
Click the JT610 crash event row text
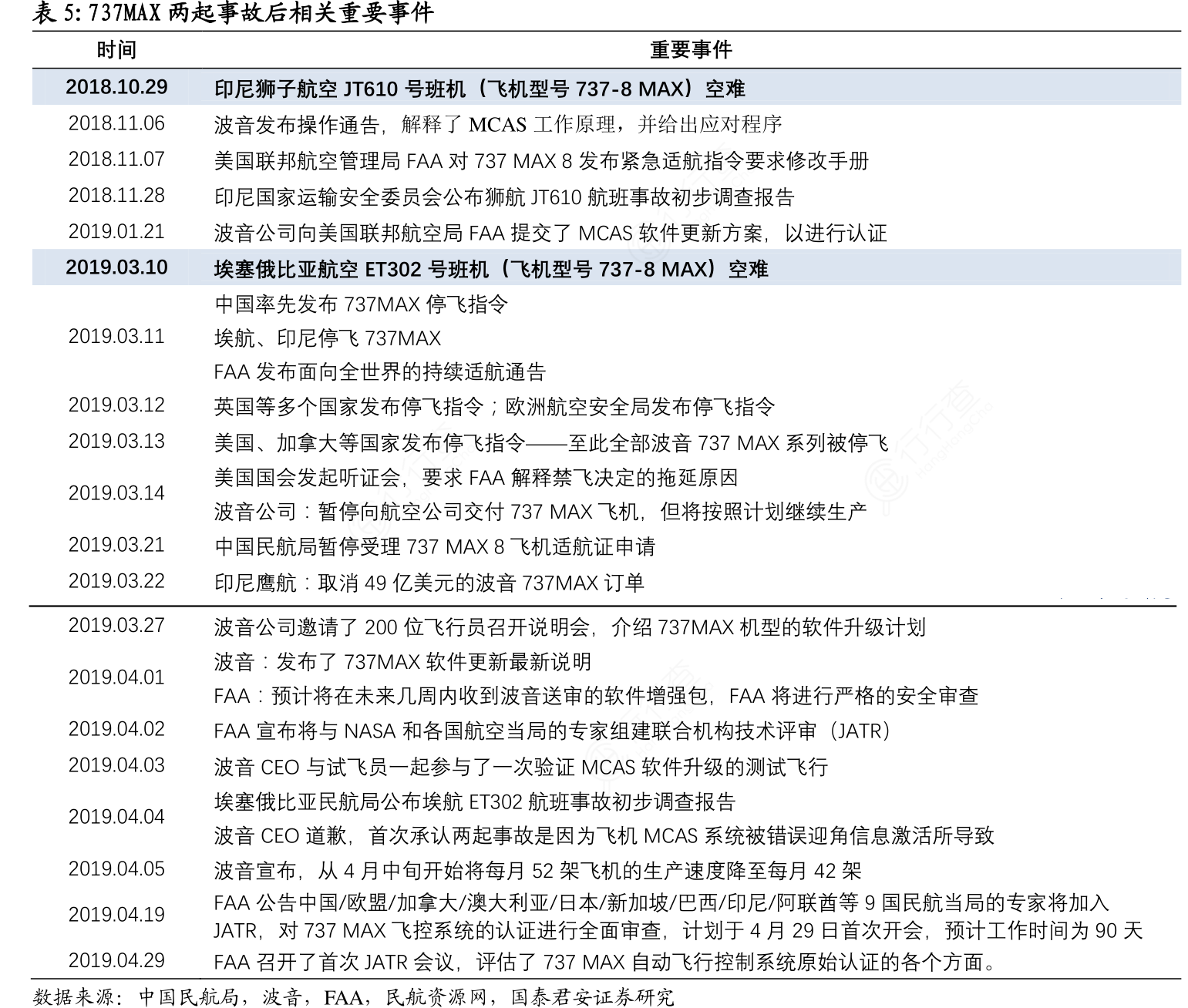click(479, 89)
